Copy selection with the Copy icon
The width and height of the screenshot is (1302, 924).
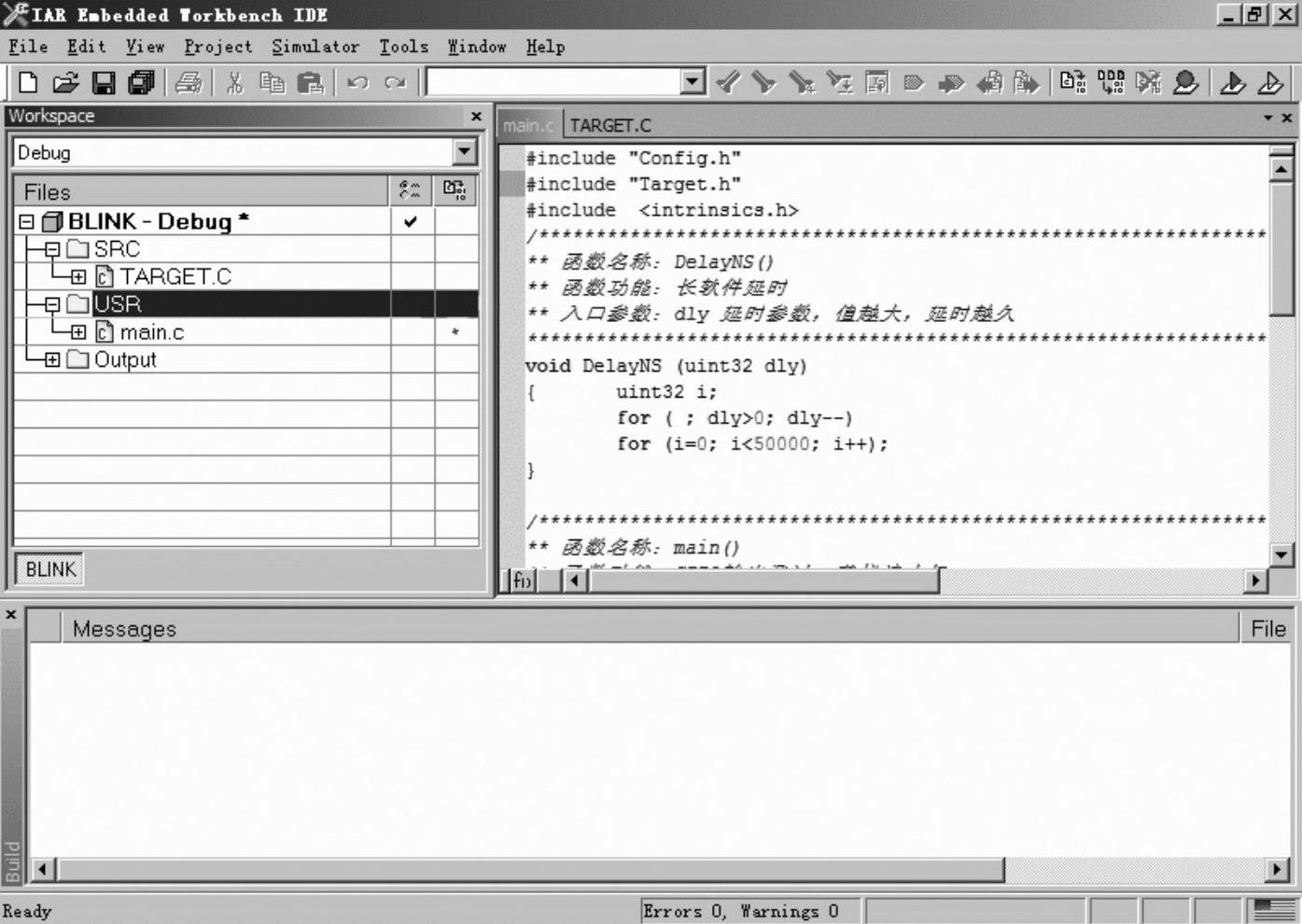point(272,83)
